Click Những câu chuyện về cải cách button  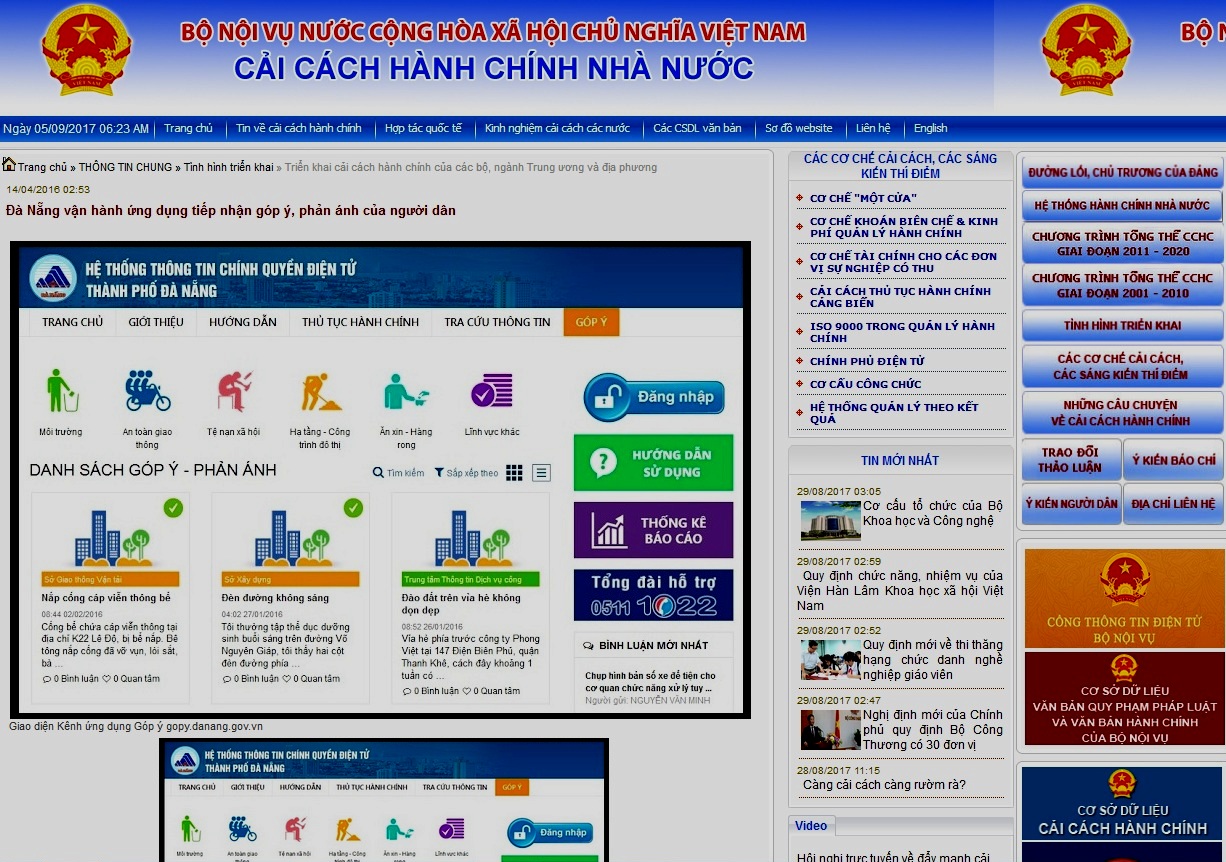click(x=1122, y=412)
